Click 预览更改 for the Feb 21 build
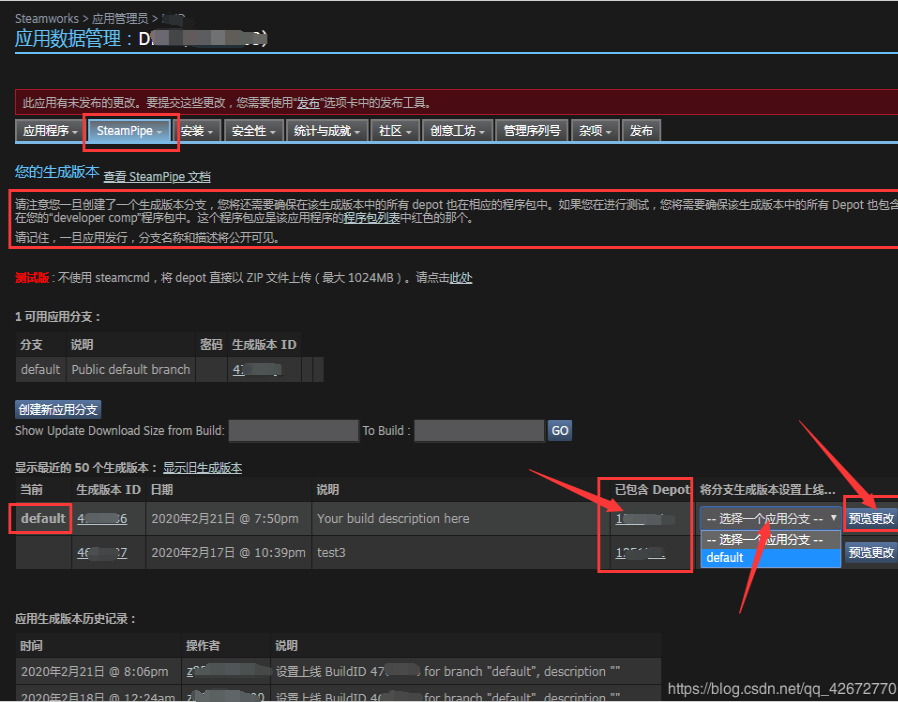 click(x=871, y=518)
